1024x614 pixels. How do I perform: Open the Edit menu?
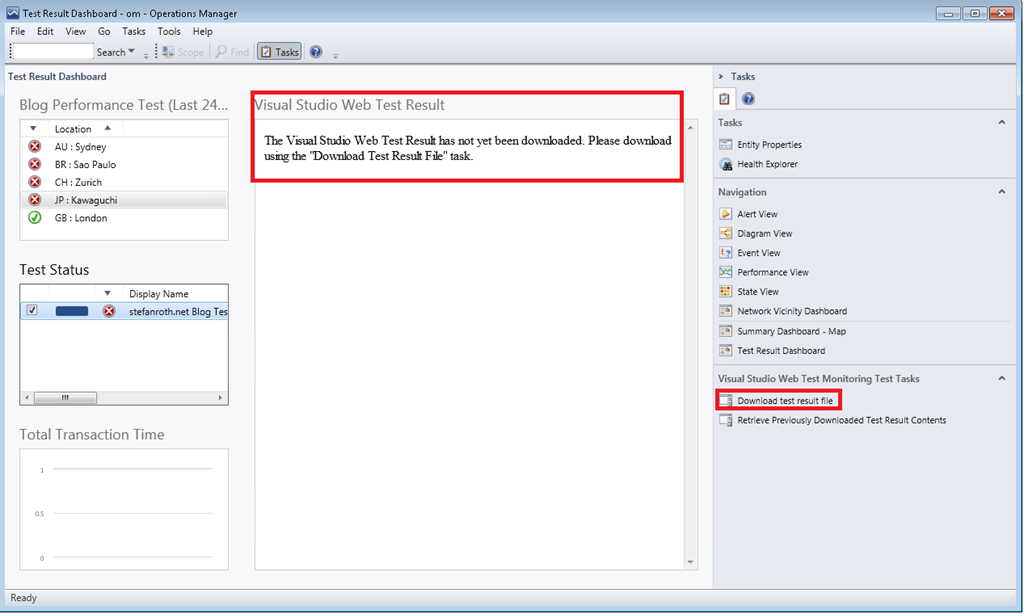click(45, 31)
